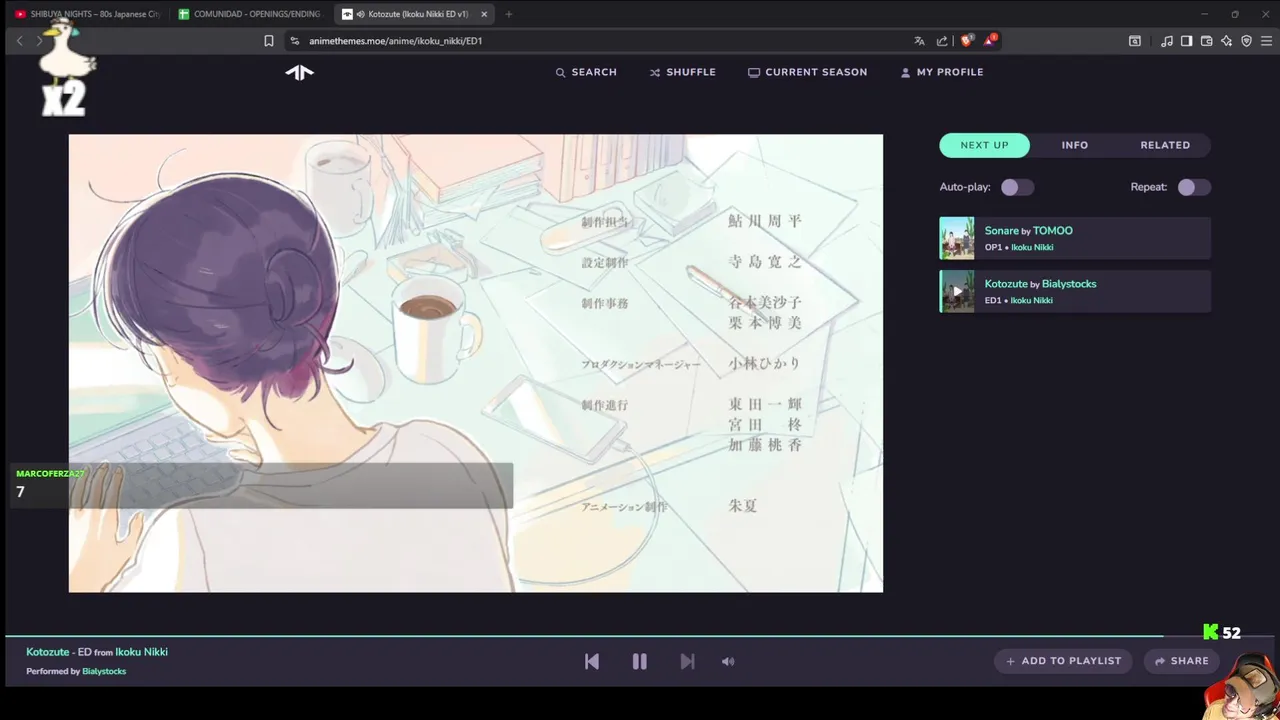Click Kotozute title in player bar
Viewport: 1280px width, 720px height.
point(48,652)
